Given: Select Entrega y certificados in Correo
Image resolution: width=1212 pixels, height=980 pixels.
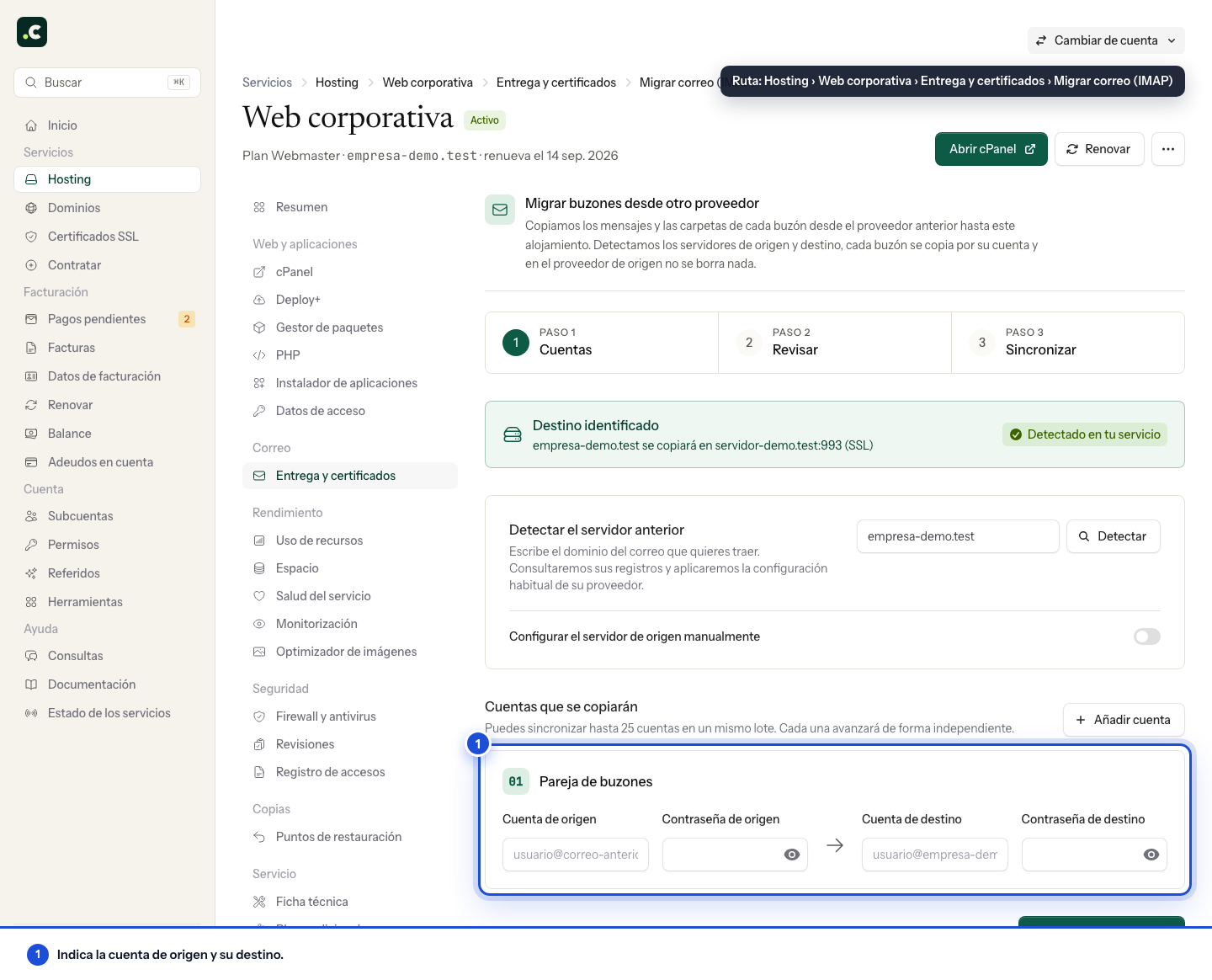Looking at the screenshot, I should tap(350, 476).
